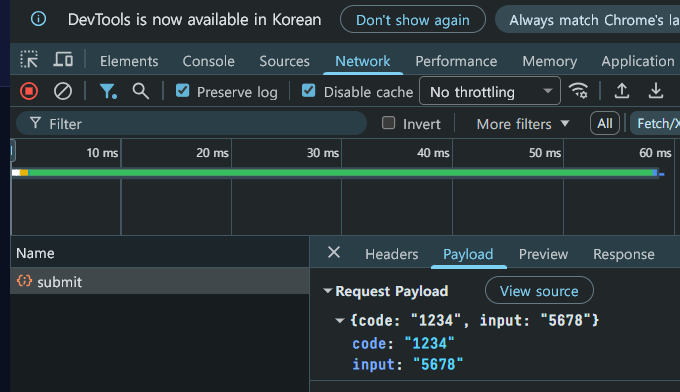The width and height of the screenshot is (680, 392).
Task: Switch to the Headers tab
Action: click(x=392, y=254)
